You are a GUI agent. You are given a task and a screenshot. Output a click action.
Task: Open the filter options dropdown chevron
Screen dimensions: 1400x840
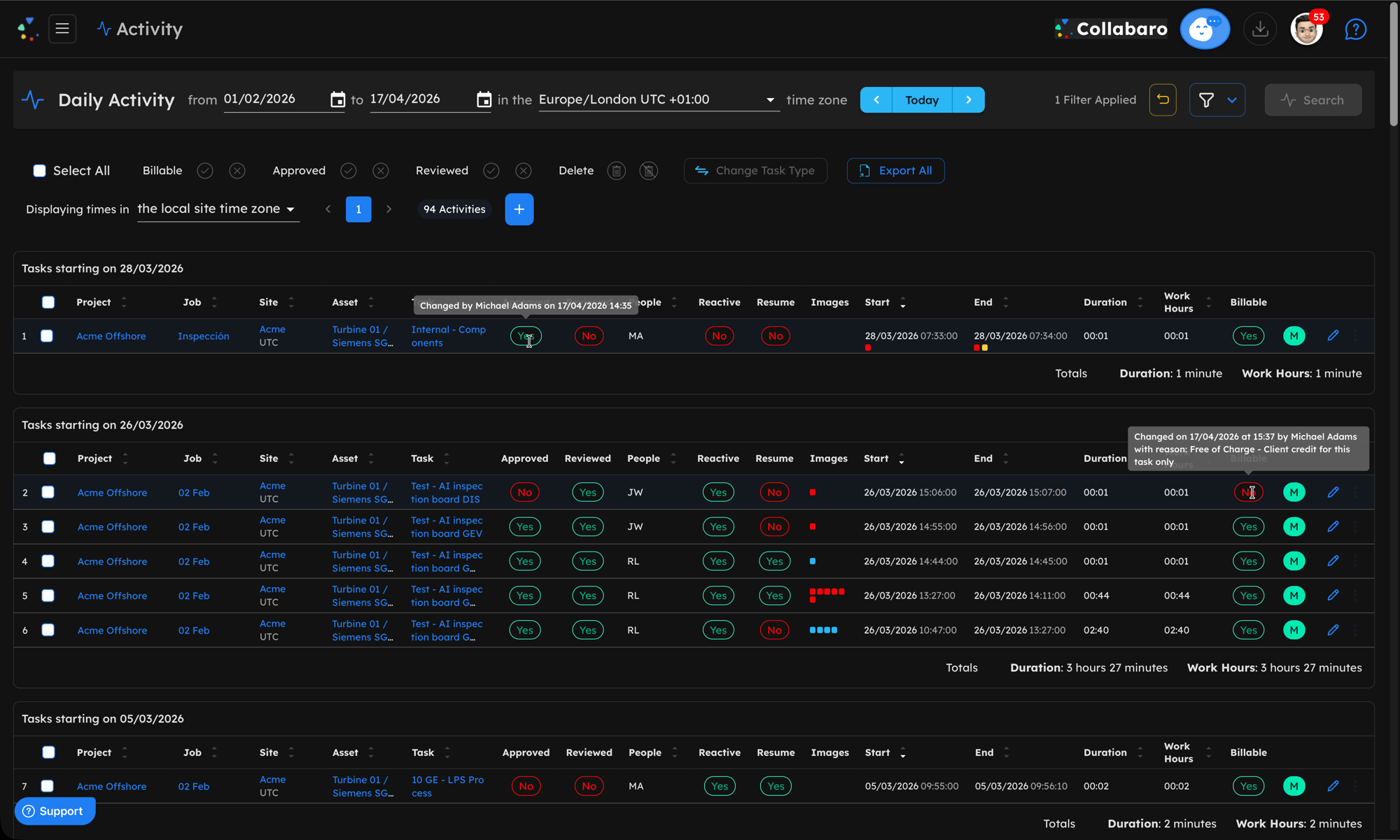point(1232,100)
